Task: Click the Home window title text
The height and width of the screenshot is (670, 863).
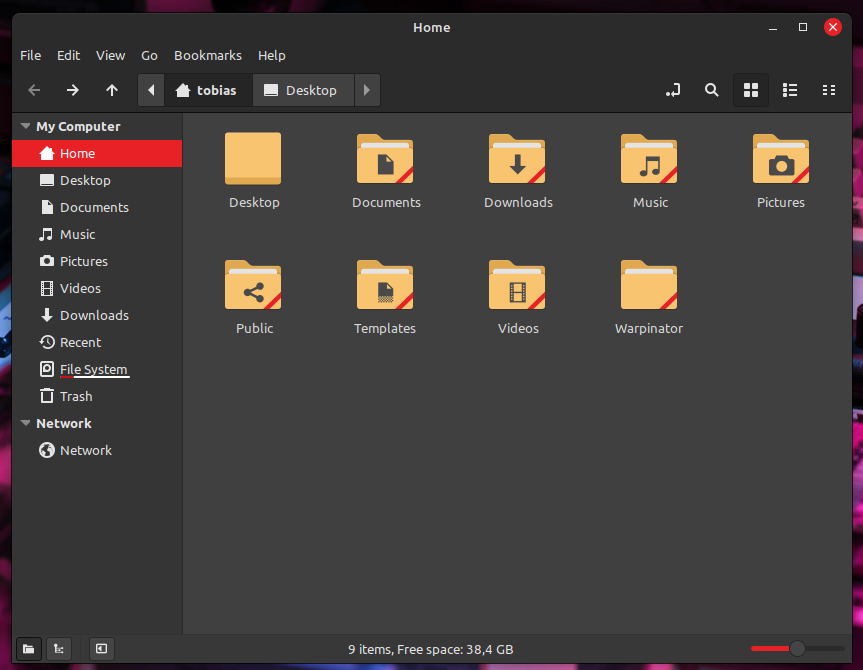Action: [x=432, y=28]
